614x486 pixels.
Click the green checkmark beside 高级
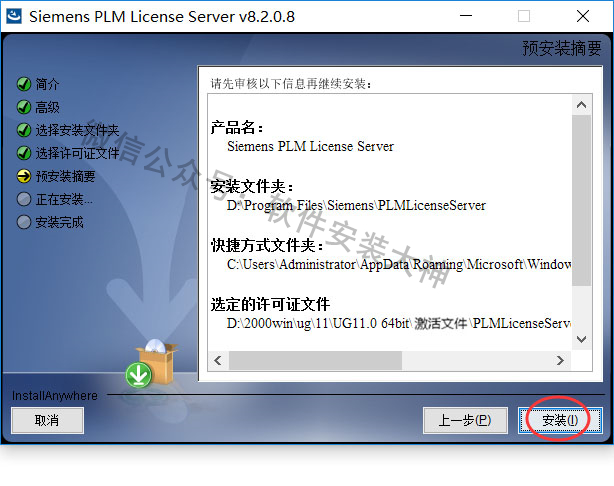[x=24, y=107]
